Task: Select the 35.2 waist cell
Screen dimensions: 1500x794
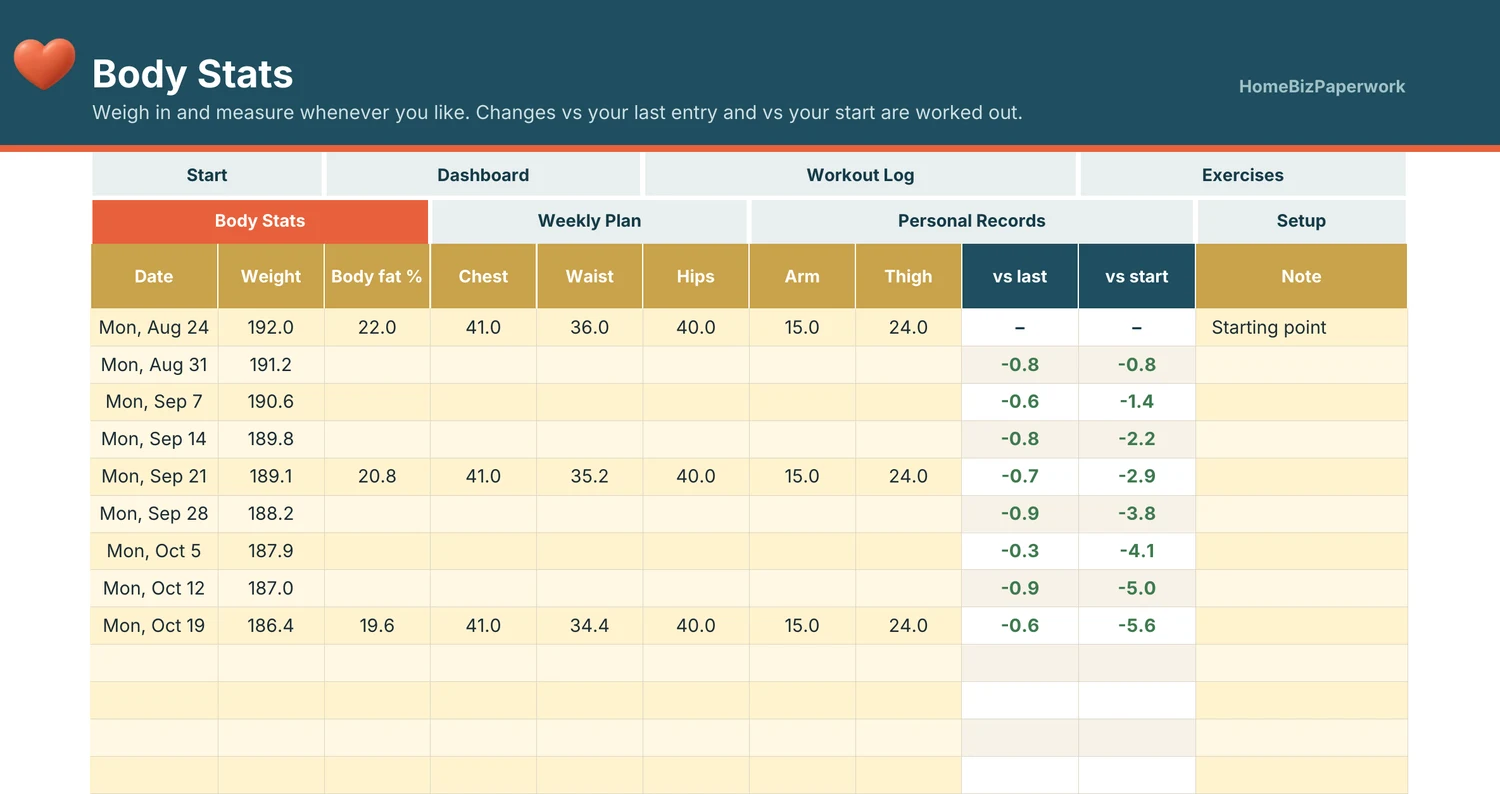Action: pos(590,476)
